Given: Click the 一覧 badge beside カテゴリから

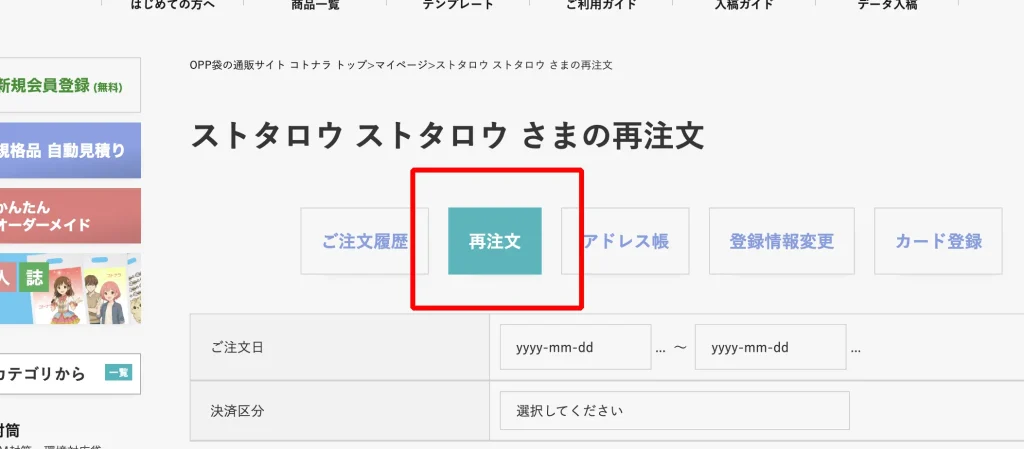Looking at the screenshot, I should click(x=119, y=373).
